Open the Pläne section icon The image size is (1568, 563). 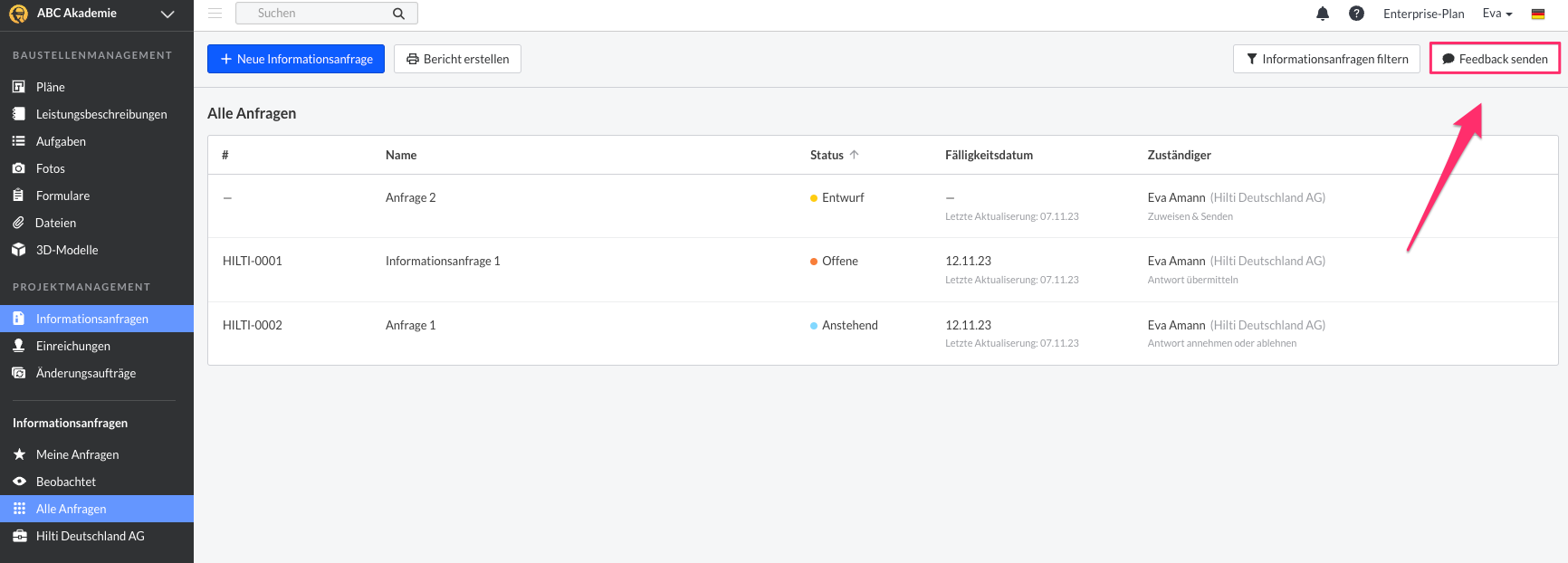point(18,87)
